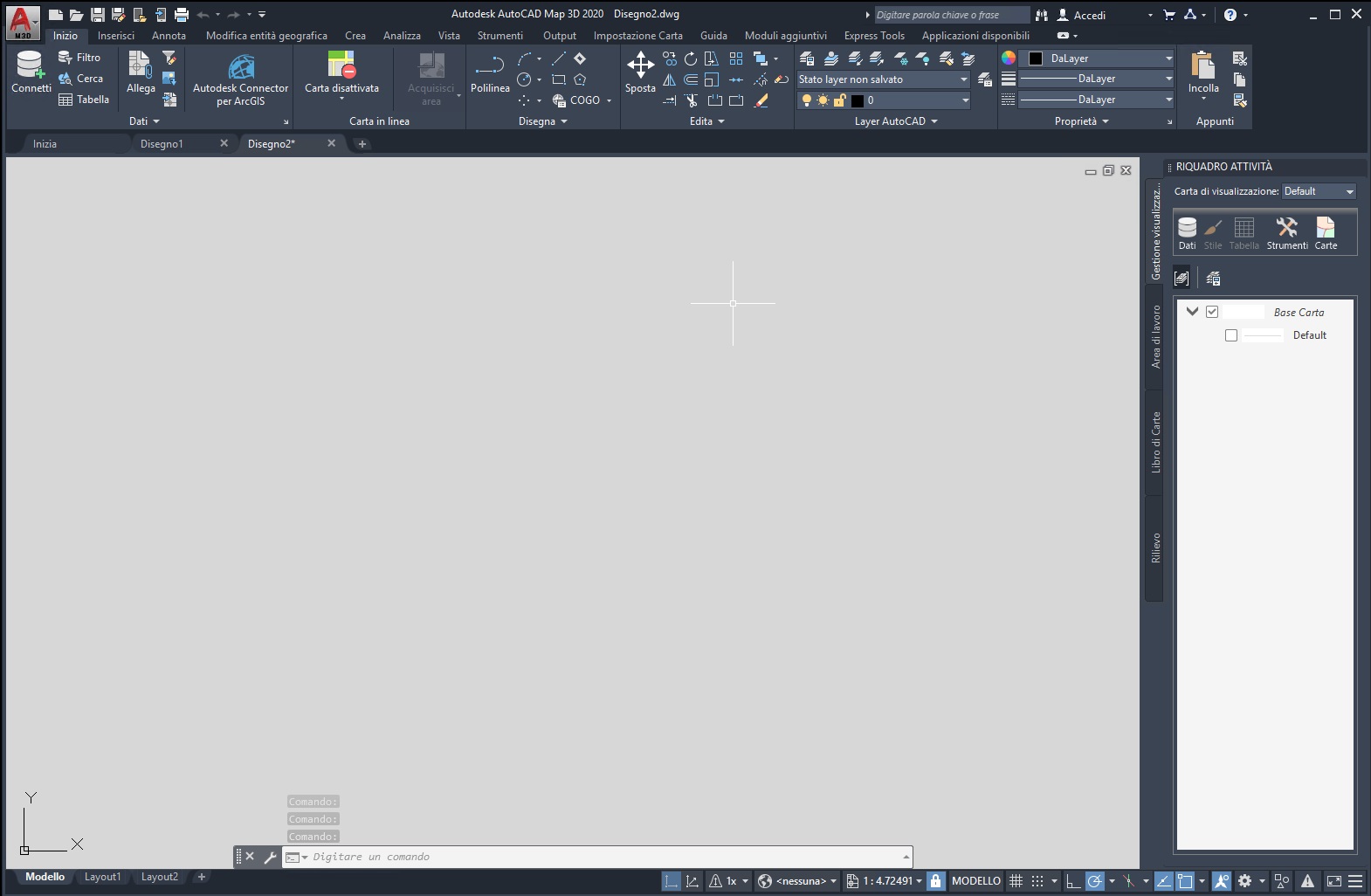Open Strumenti in the task pane
This screenshot has width=1371, height=896.
click(1286, 231)
